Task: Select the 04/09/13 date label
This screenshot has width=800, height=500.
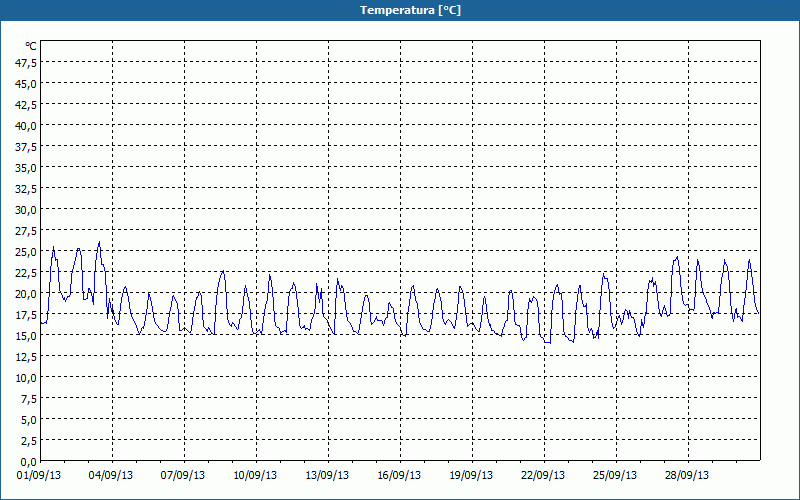Action: coord(111,475)
